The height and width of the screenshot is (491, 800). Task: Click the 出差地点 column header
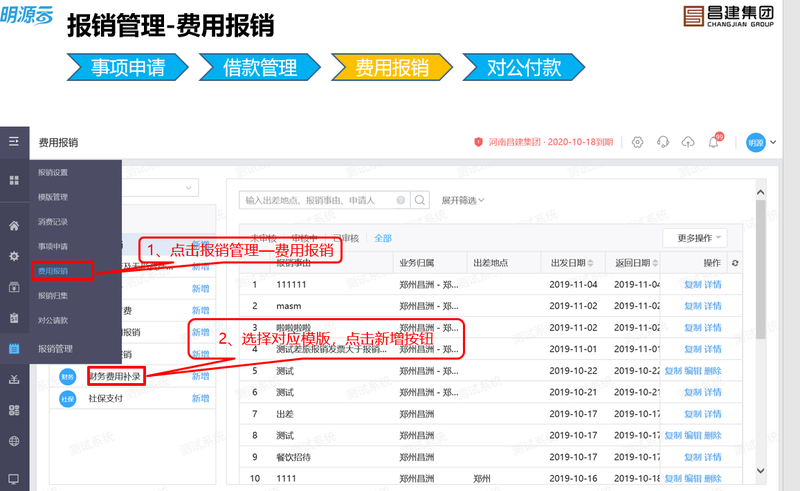point(490,263)
